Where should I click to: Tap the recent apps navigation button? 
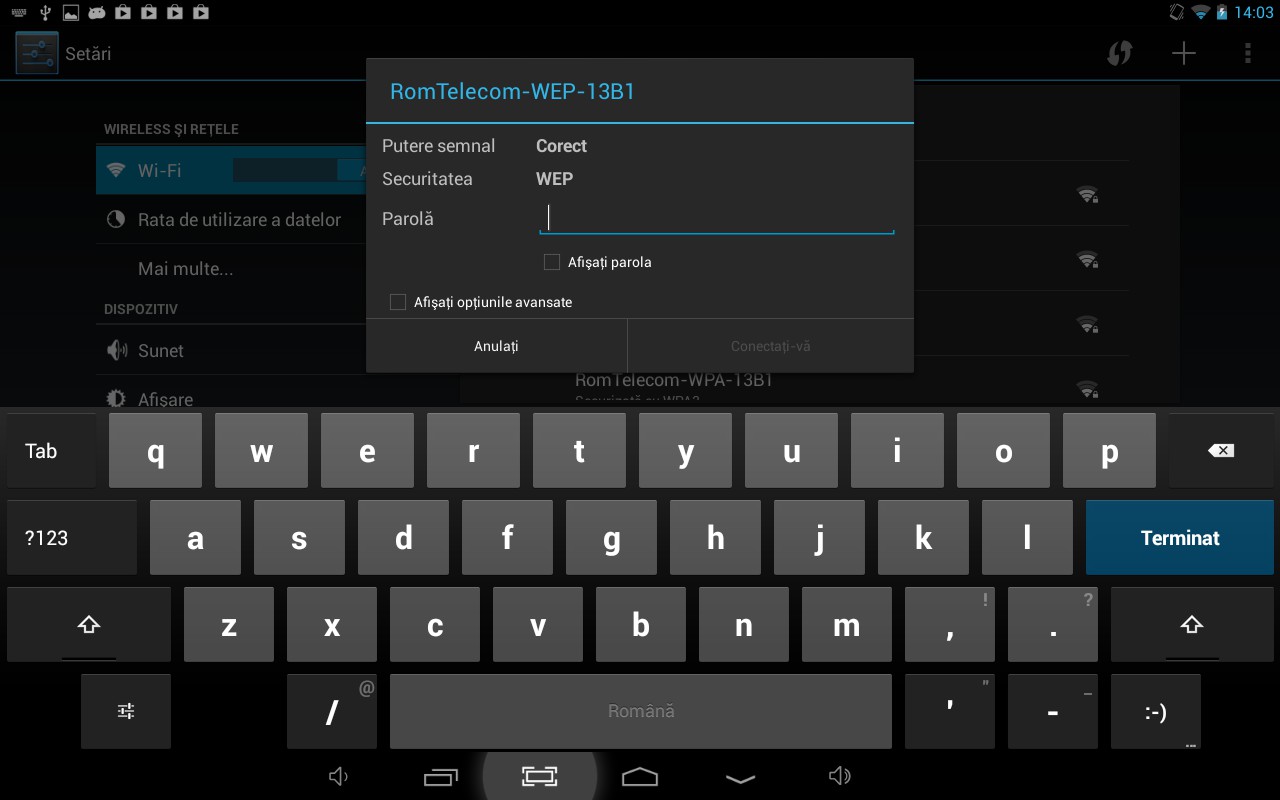point(440,776)
